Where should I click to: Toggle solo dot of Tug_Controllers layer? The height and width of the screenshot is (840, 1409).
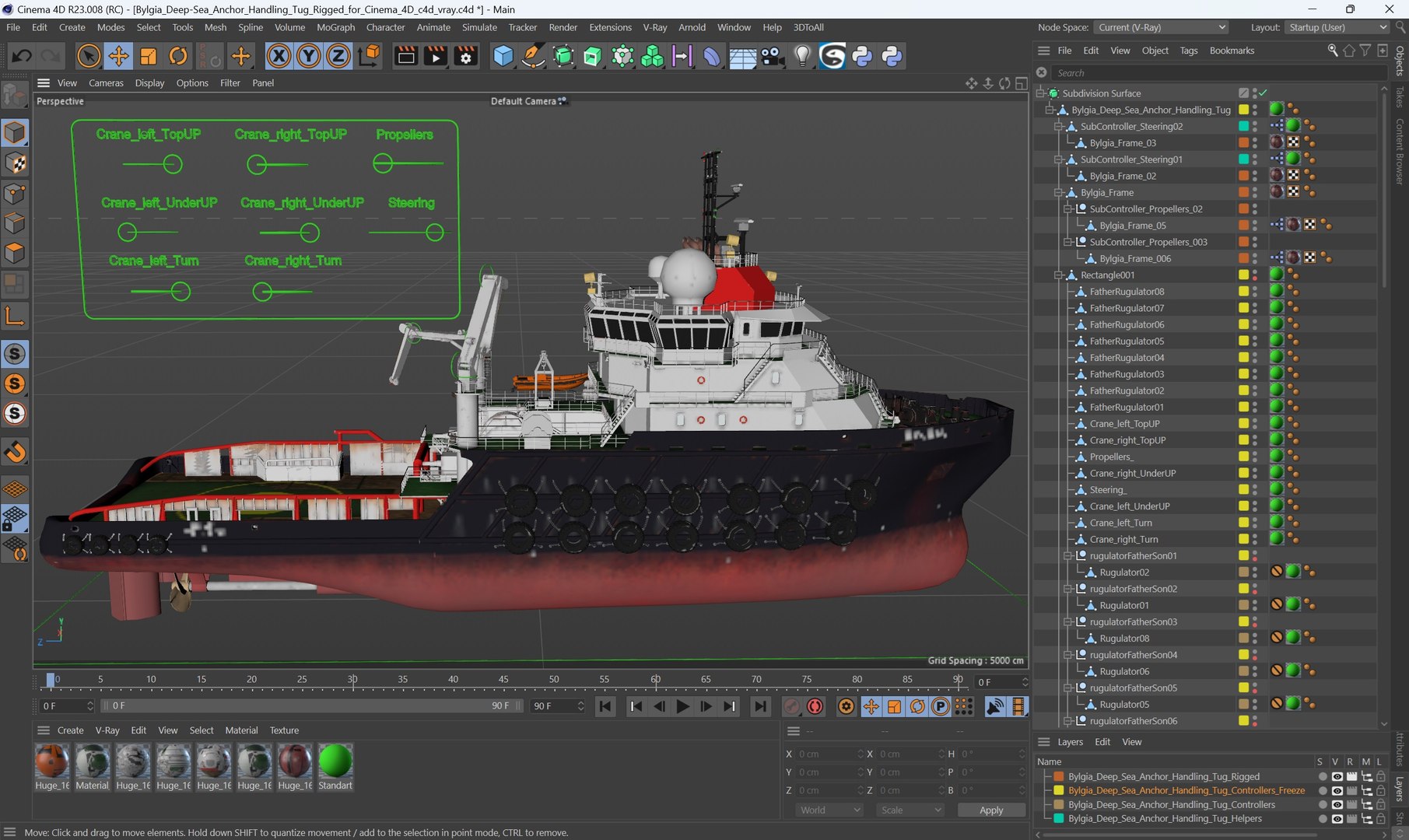click(x=1322, y=805)
